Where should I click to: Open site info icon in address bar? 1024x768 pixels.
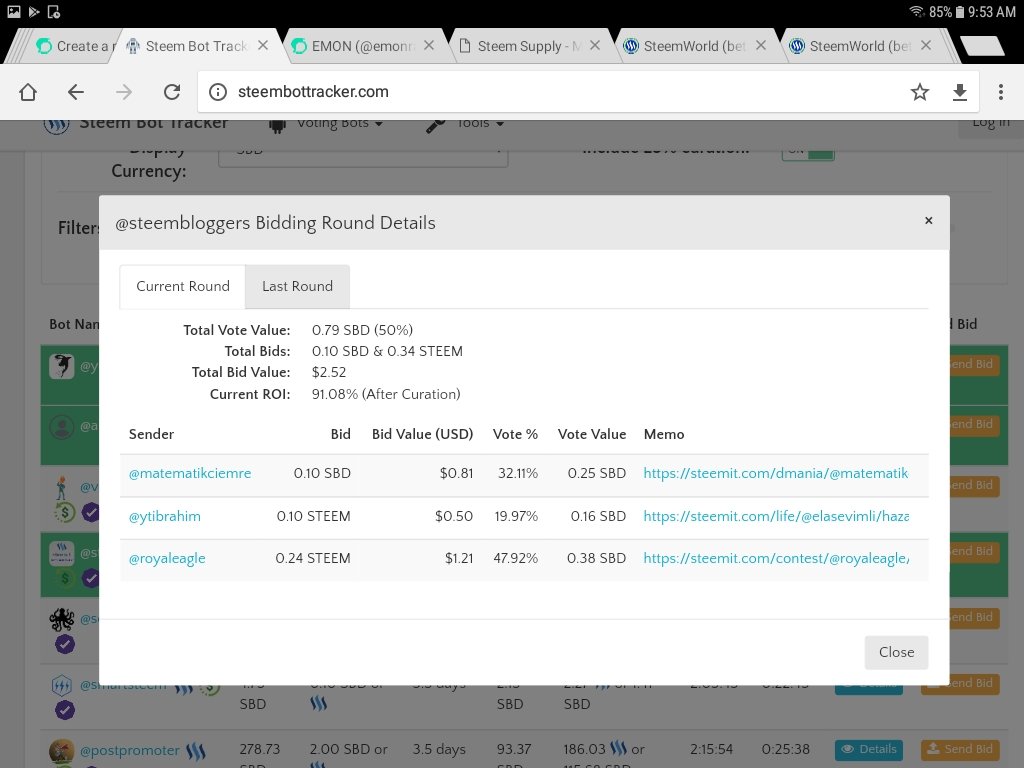[217, 92]
